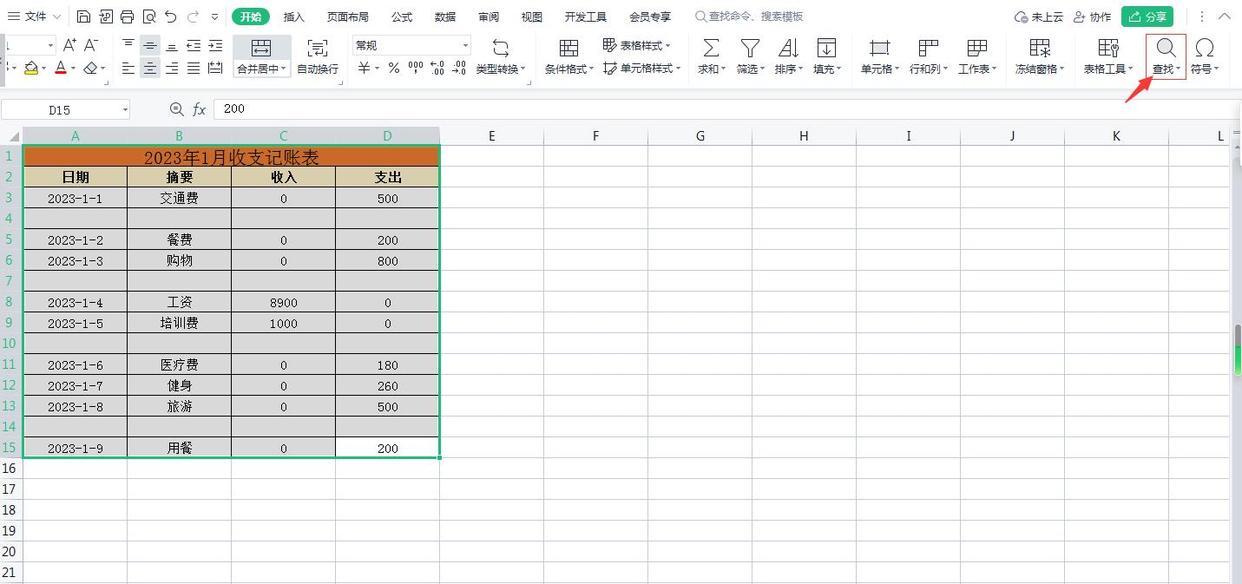Click the green 分享 button
Screen dimensions: 1242x584
[1147, 17]
